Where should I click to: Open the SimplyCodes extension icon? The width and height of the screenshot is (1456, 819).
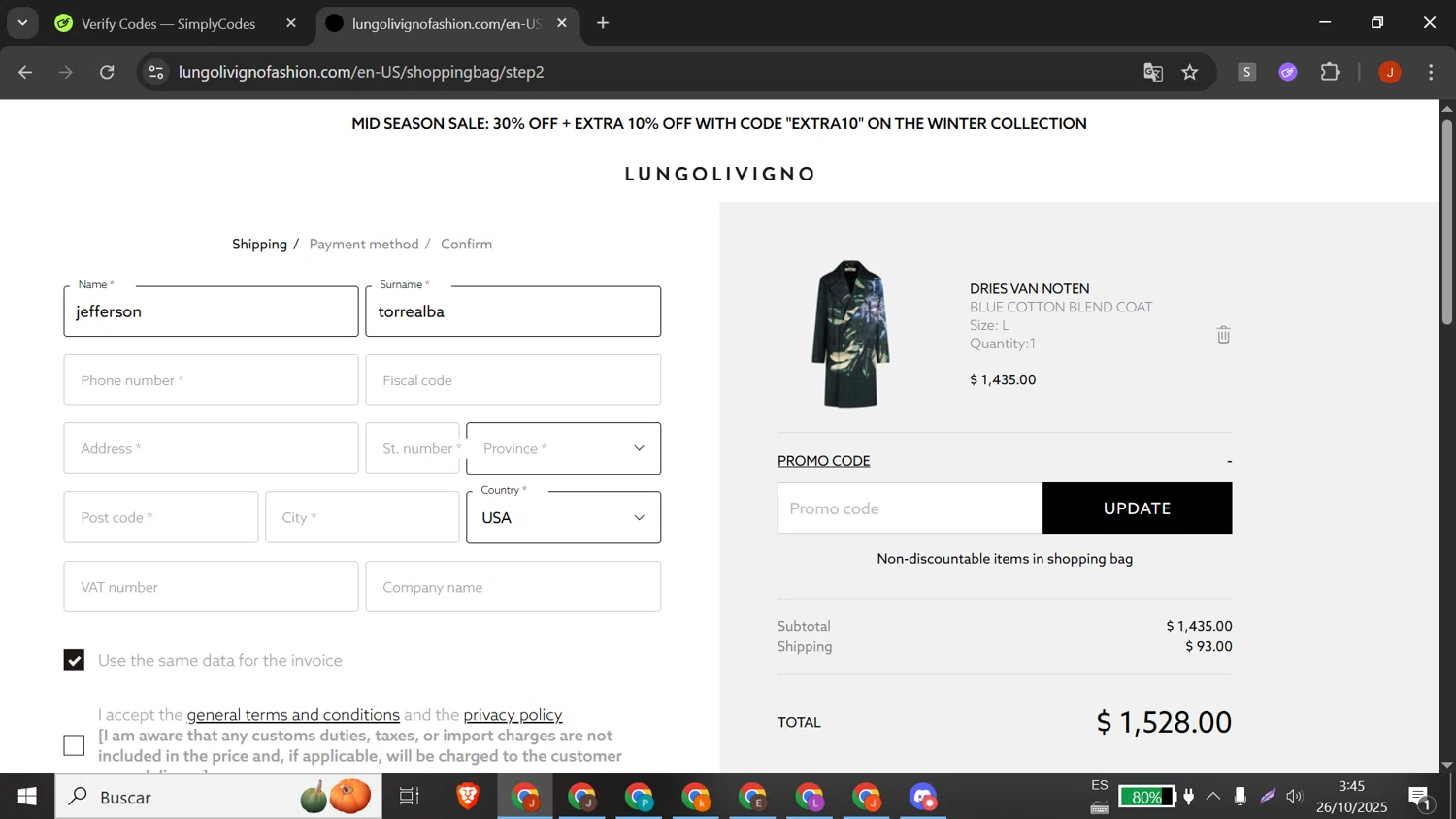1247,72
